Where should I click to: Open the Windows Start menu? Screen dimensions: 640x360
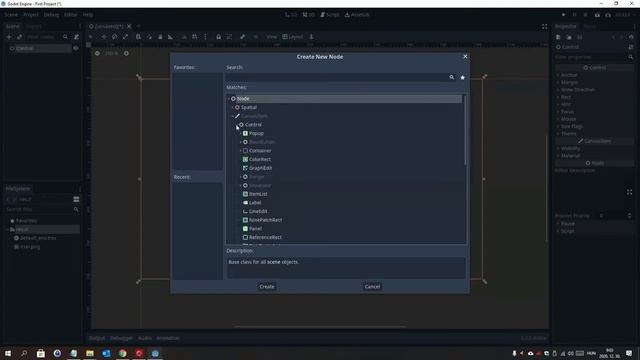point(8,353)
